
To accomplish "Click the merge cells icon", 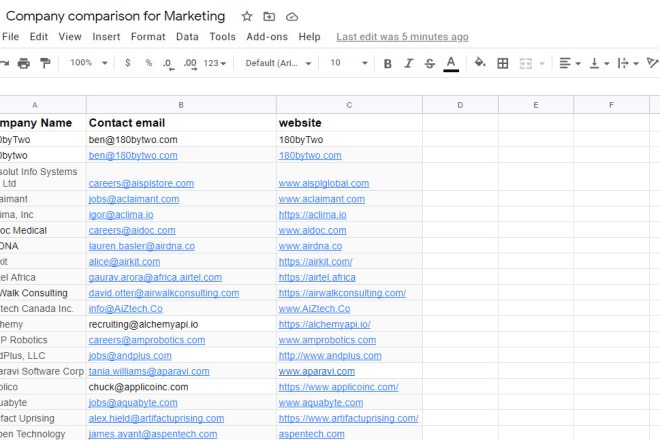I will coord(526,64).
